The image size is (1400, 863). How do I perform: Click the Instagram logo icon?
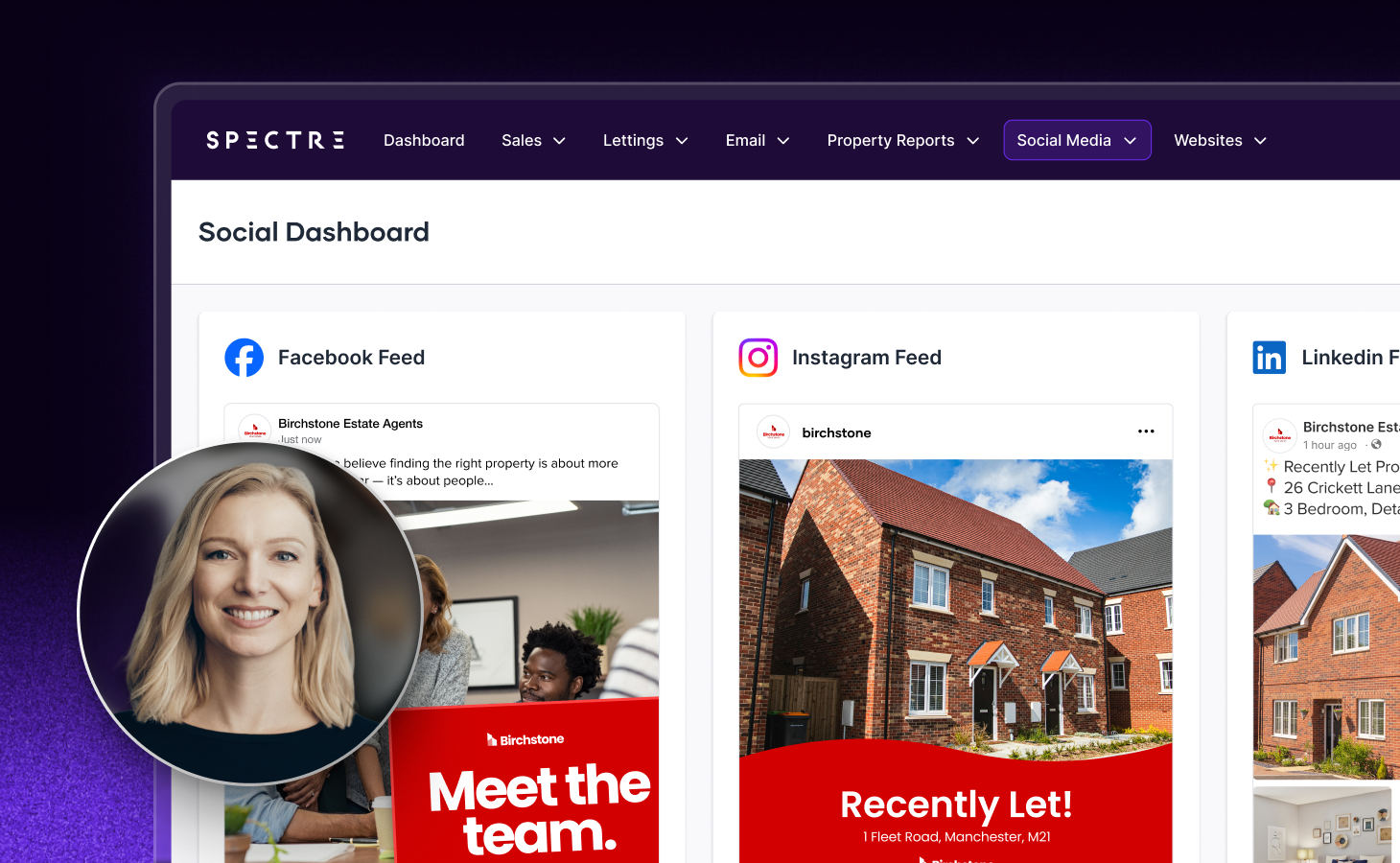[758, 358]
